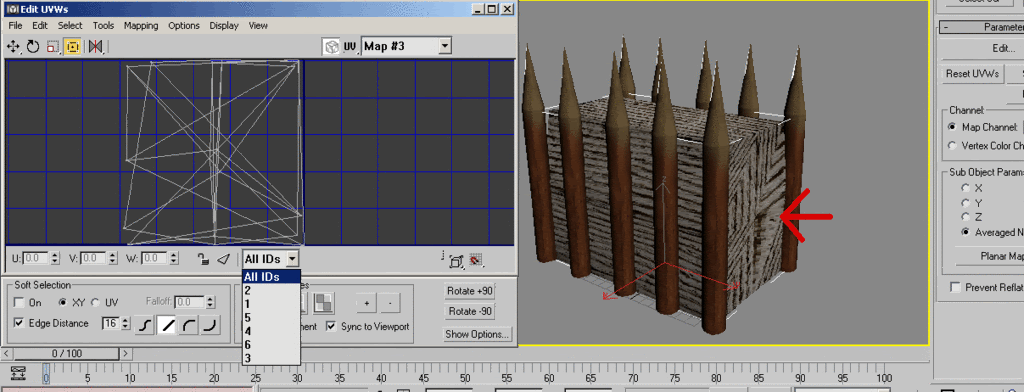Open the Select menu
Image resolution: width=1024 pixels, height=392 pixels.
[70, 25]
